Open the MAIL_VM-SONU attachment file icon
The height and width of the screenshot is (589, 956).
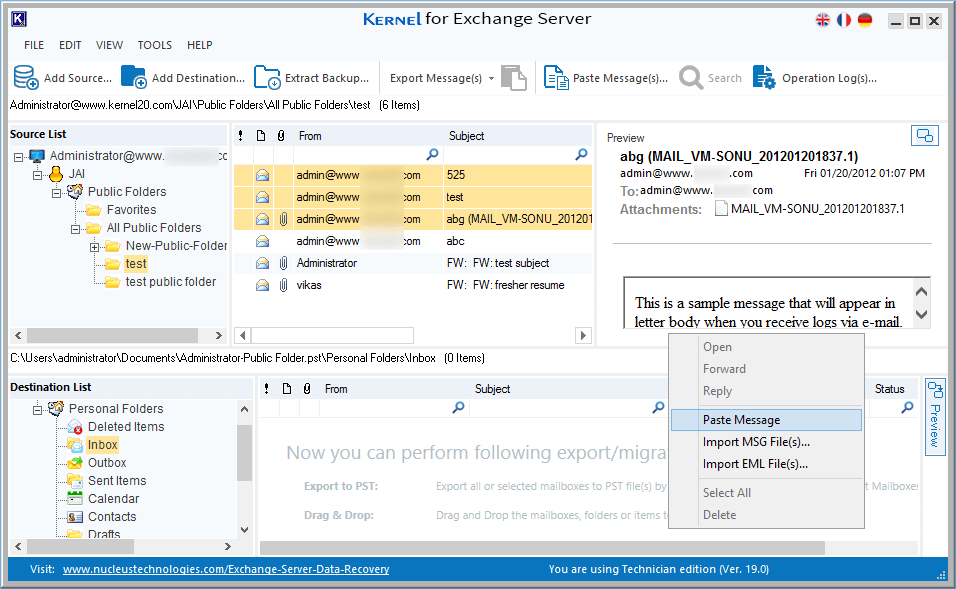point(721,209)
